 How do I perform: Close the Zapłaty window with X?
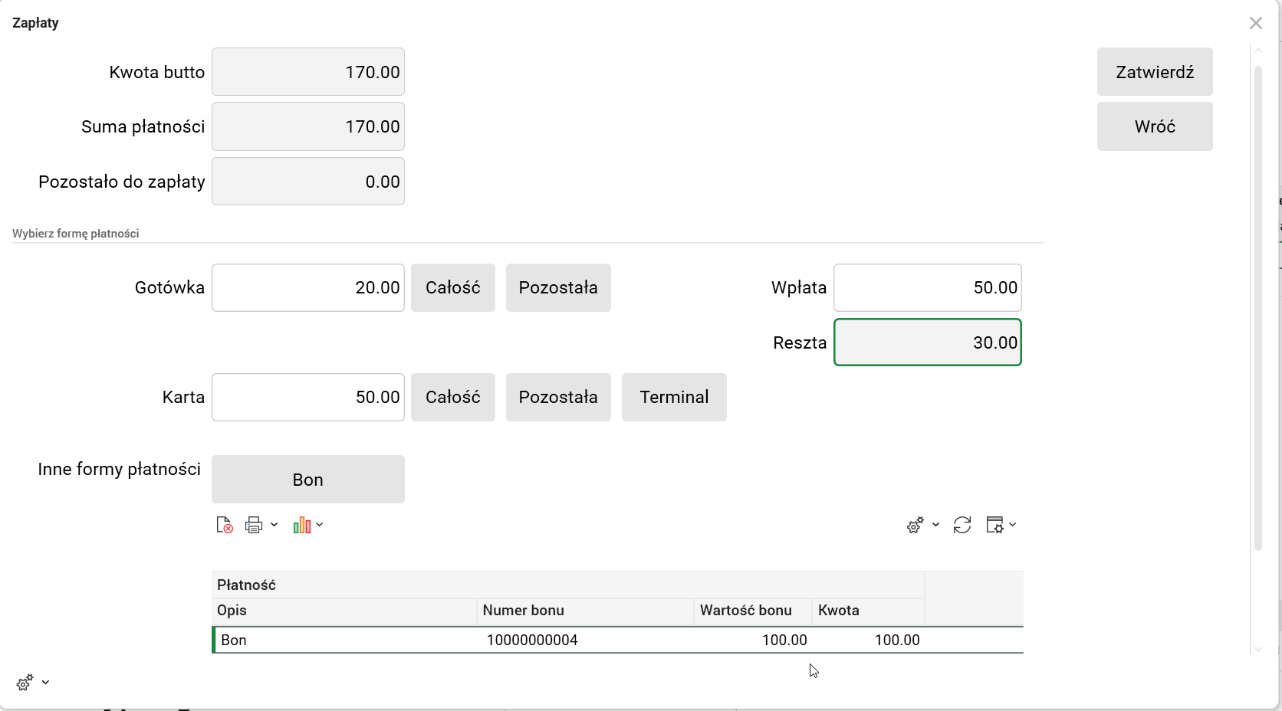pos(1256,23)
